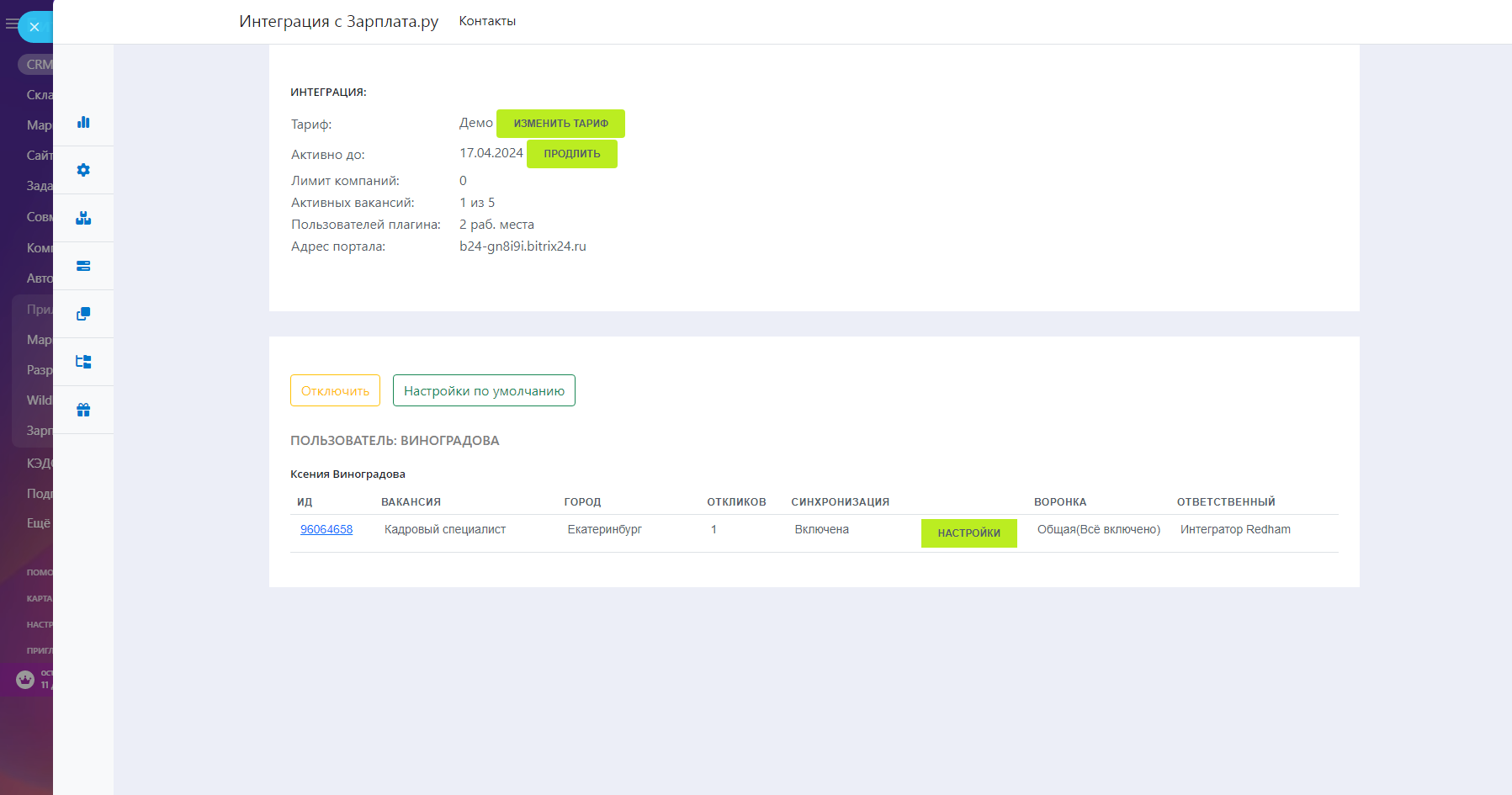This screenshot has width=1512, height=795.
Task: Open Настройки по умолчанию
Action: [484, 390]
